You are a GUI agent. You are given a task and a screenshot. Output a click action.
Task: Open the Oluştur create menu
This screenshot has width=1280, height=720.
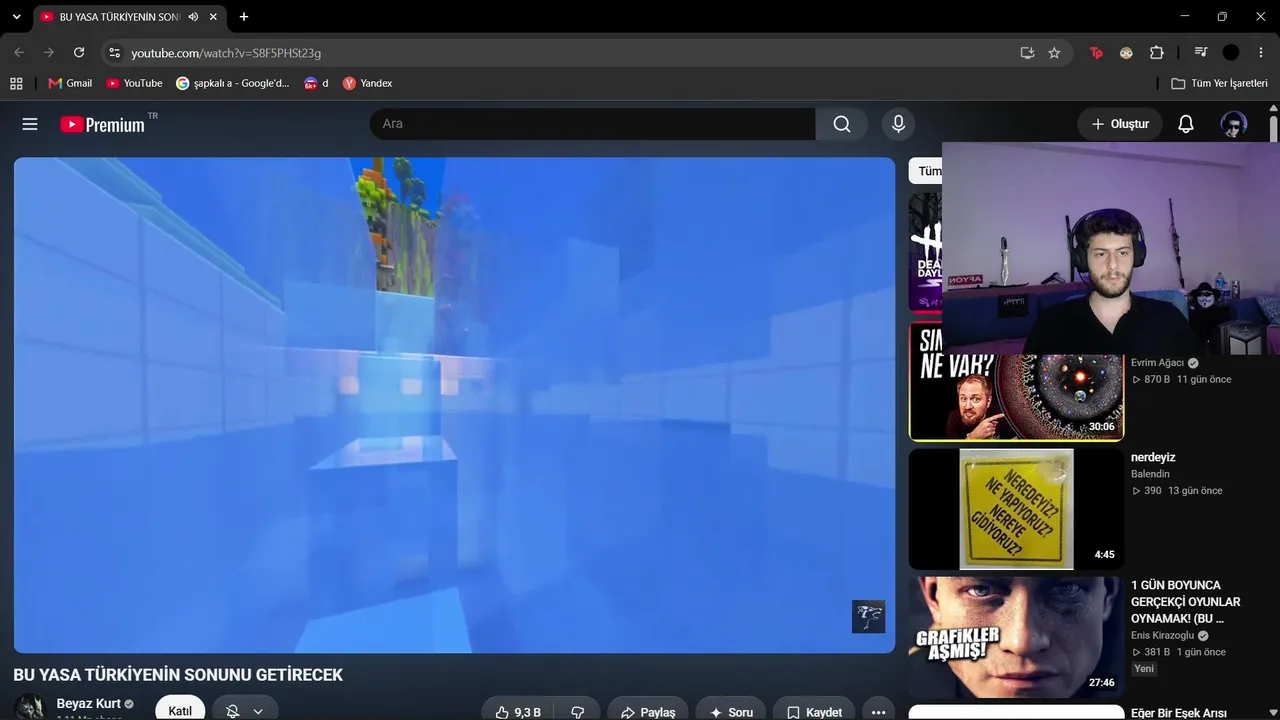click(x=1120, y=124)
